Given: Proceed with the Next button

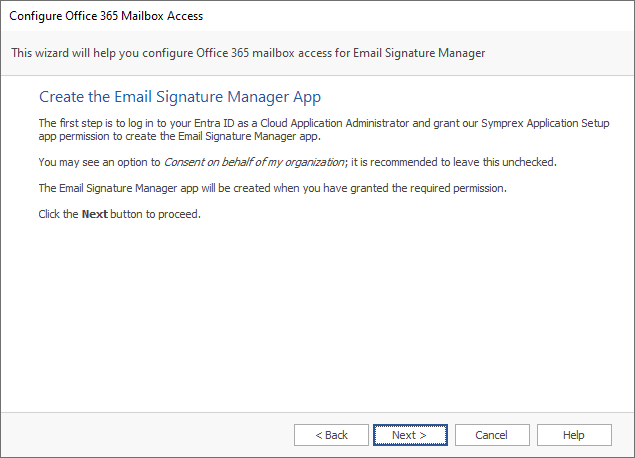Looking at the screenshot, I should coord(410,435).
